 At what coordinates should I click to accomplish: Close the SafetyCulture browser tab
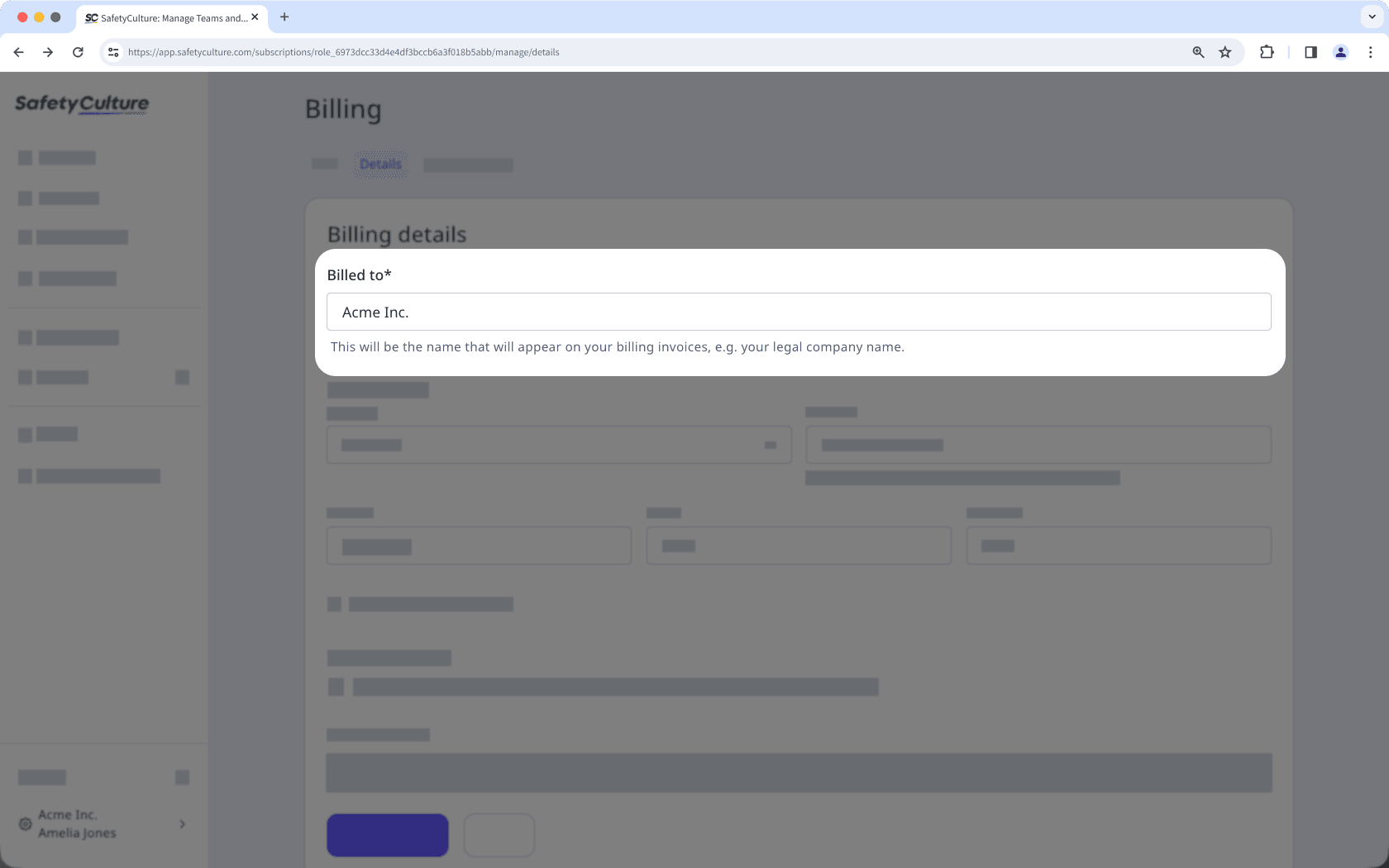tap(255, 17)
